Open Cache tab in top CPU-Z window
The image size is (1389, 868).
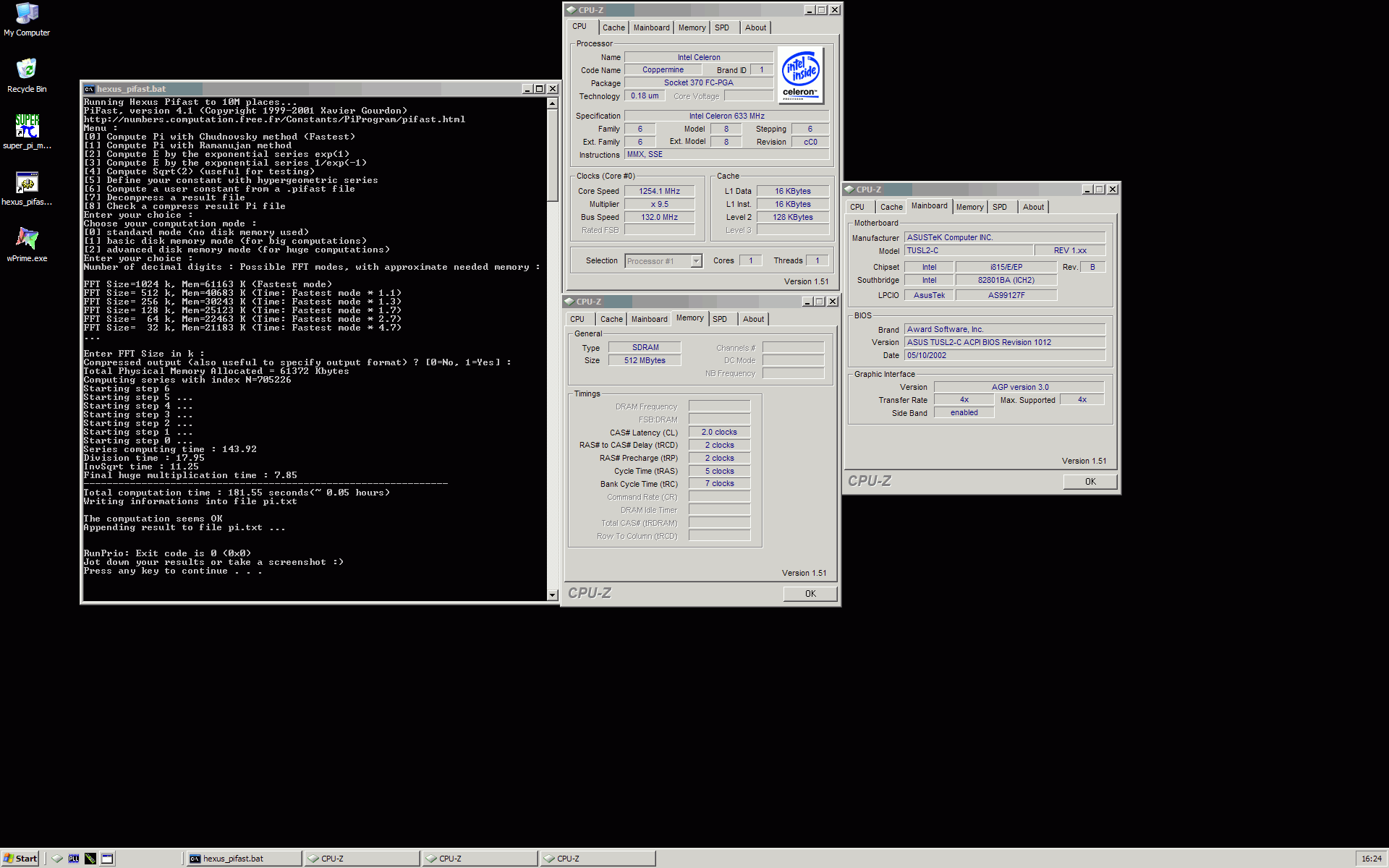click(x=613, y=27)
